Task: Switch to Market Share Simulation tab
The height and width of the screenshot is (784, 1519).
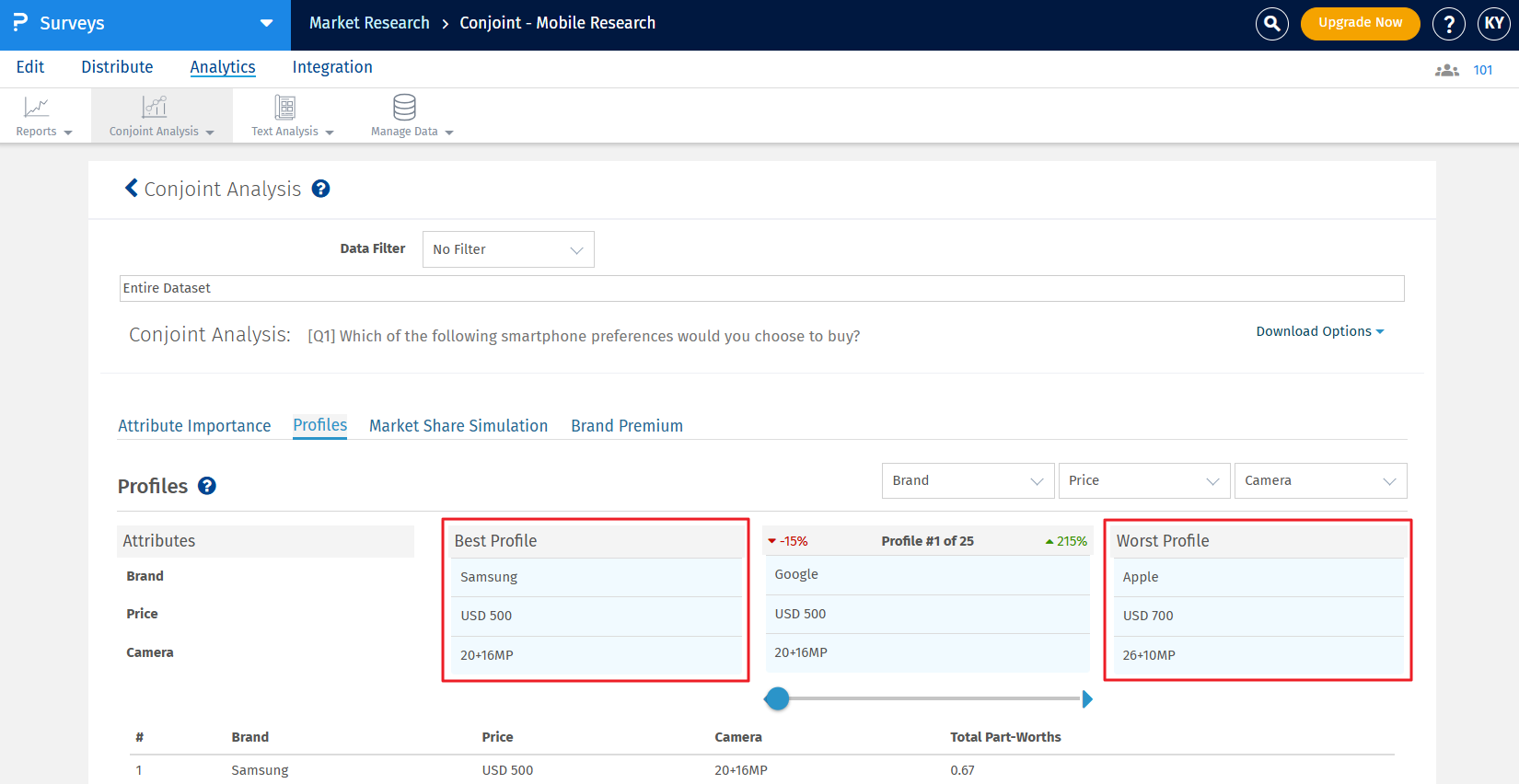Action: click(458, 426)
